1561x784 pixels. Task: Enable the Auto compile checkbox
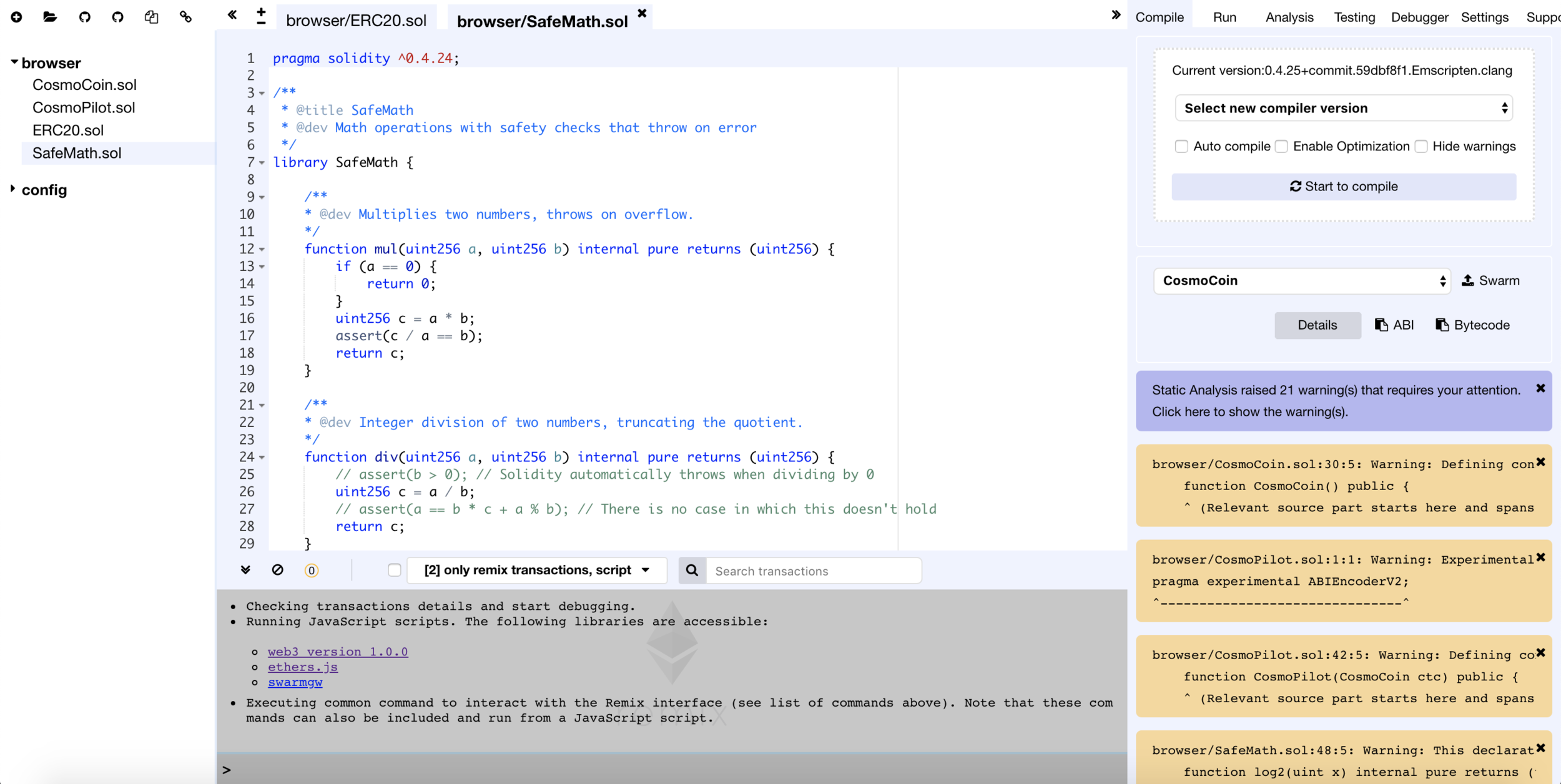pyautogui.click(x=1181, y=147)
